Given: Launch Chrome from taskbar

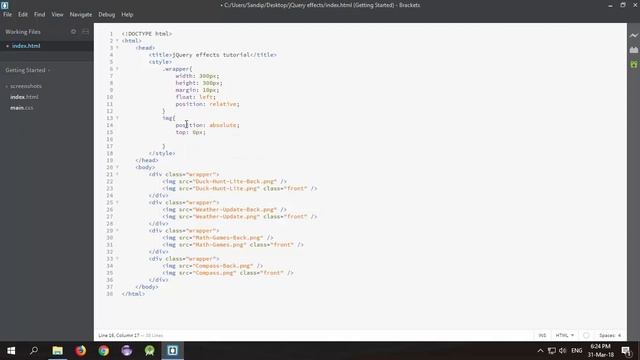Looking at the screenshot, I should click(104, 351).
